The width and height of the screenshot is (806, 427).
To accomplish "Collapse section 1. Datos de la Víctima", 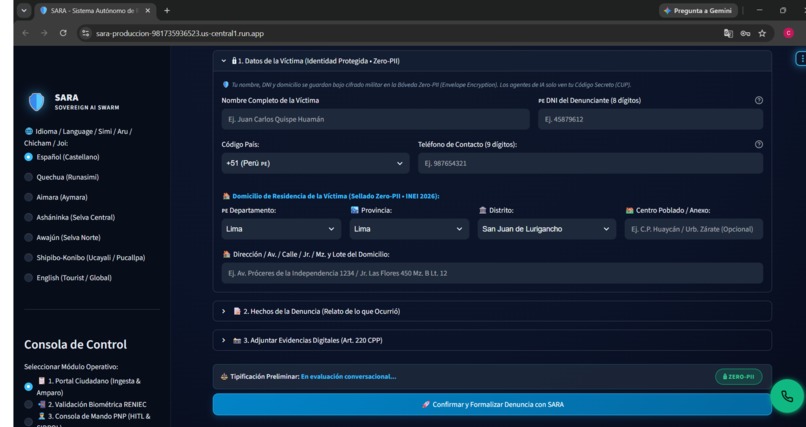I will [492, 61].
